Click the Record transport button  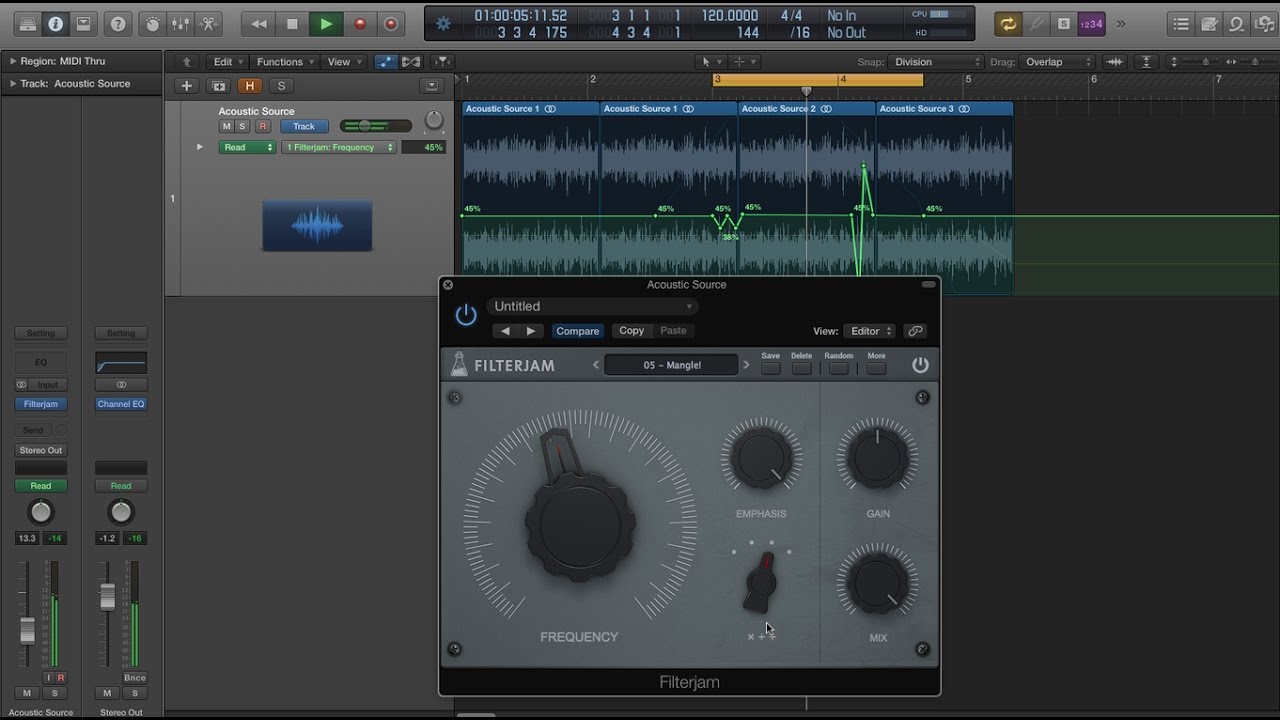[x=360, y=24]
